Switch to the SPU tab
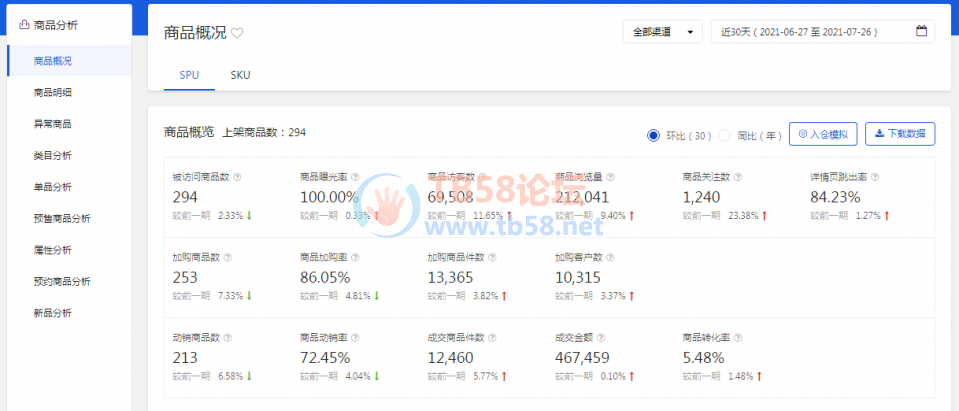Viewport: 959px width, 411px height. pos(189,75)
